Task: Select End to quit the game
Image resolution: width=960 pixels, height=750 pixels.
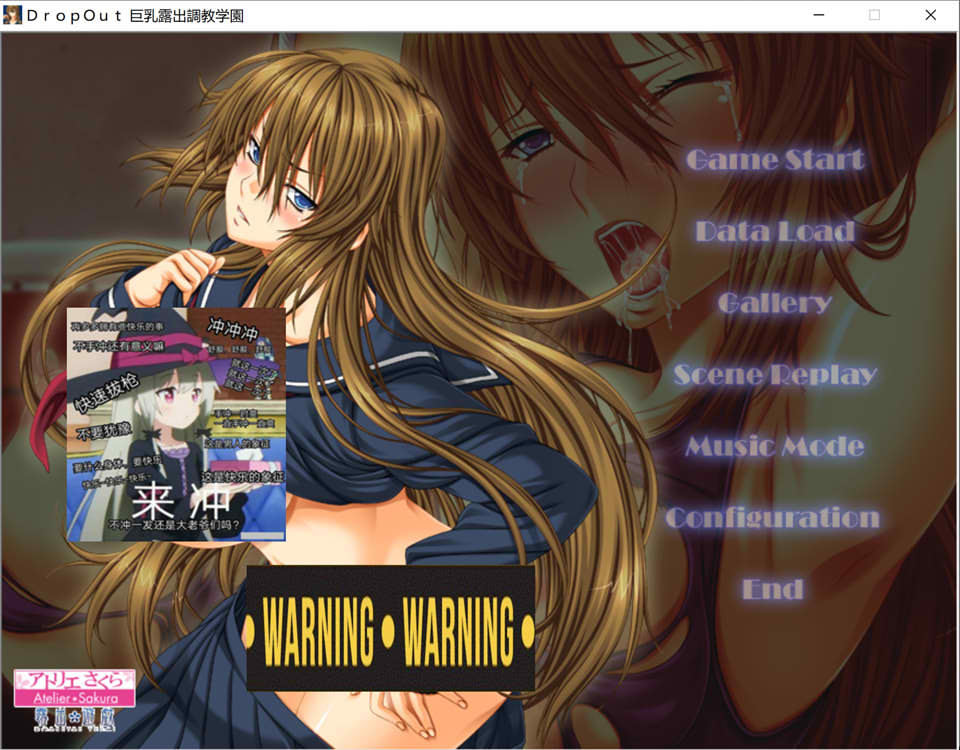Action: 775,590
